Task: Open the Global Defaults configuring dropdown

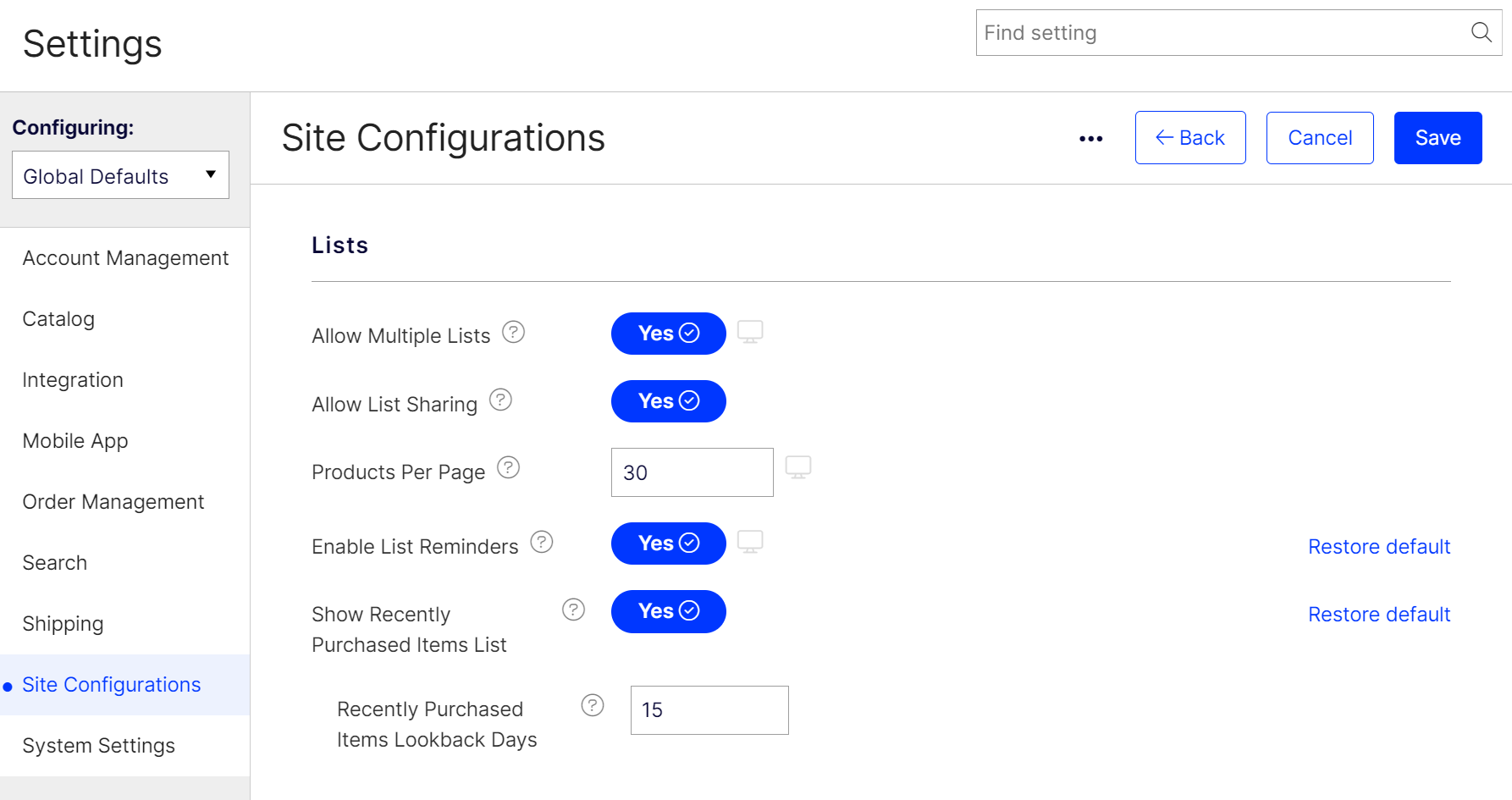Action: click(x=120, y=175)
